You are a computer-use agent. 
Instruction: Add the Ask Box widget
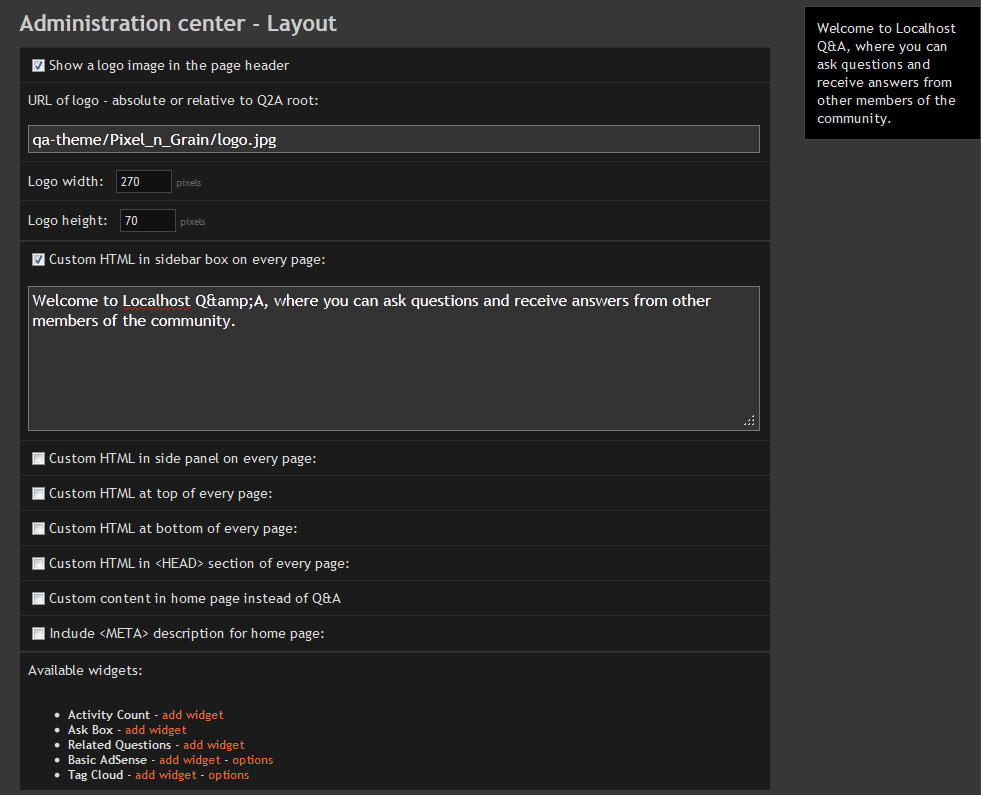click(156, 730)
